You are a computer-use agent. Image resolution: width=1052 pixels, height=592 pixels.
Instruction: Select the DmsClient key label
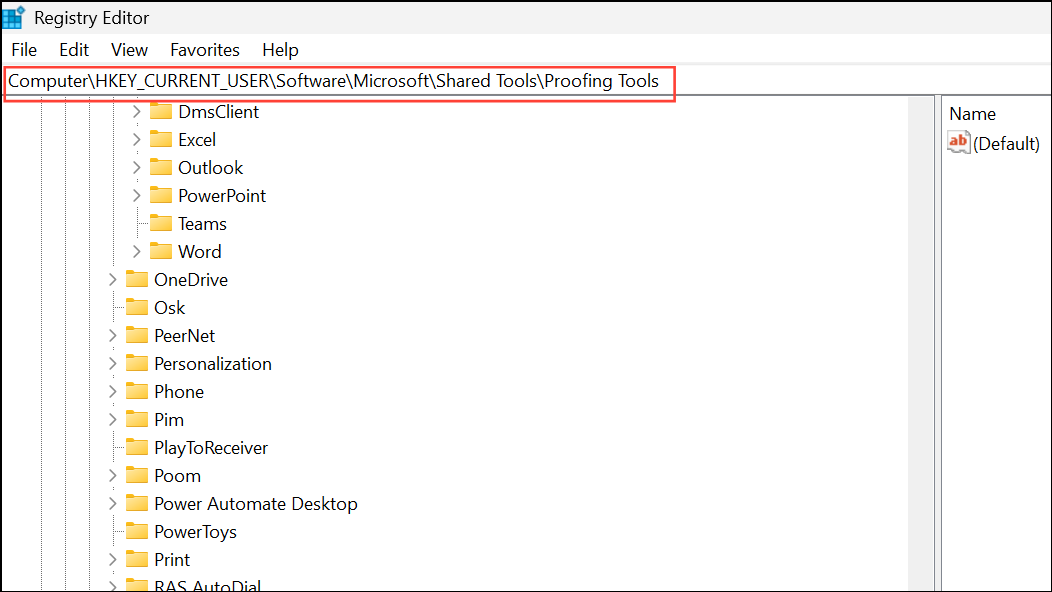219,111
